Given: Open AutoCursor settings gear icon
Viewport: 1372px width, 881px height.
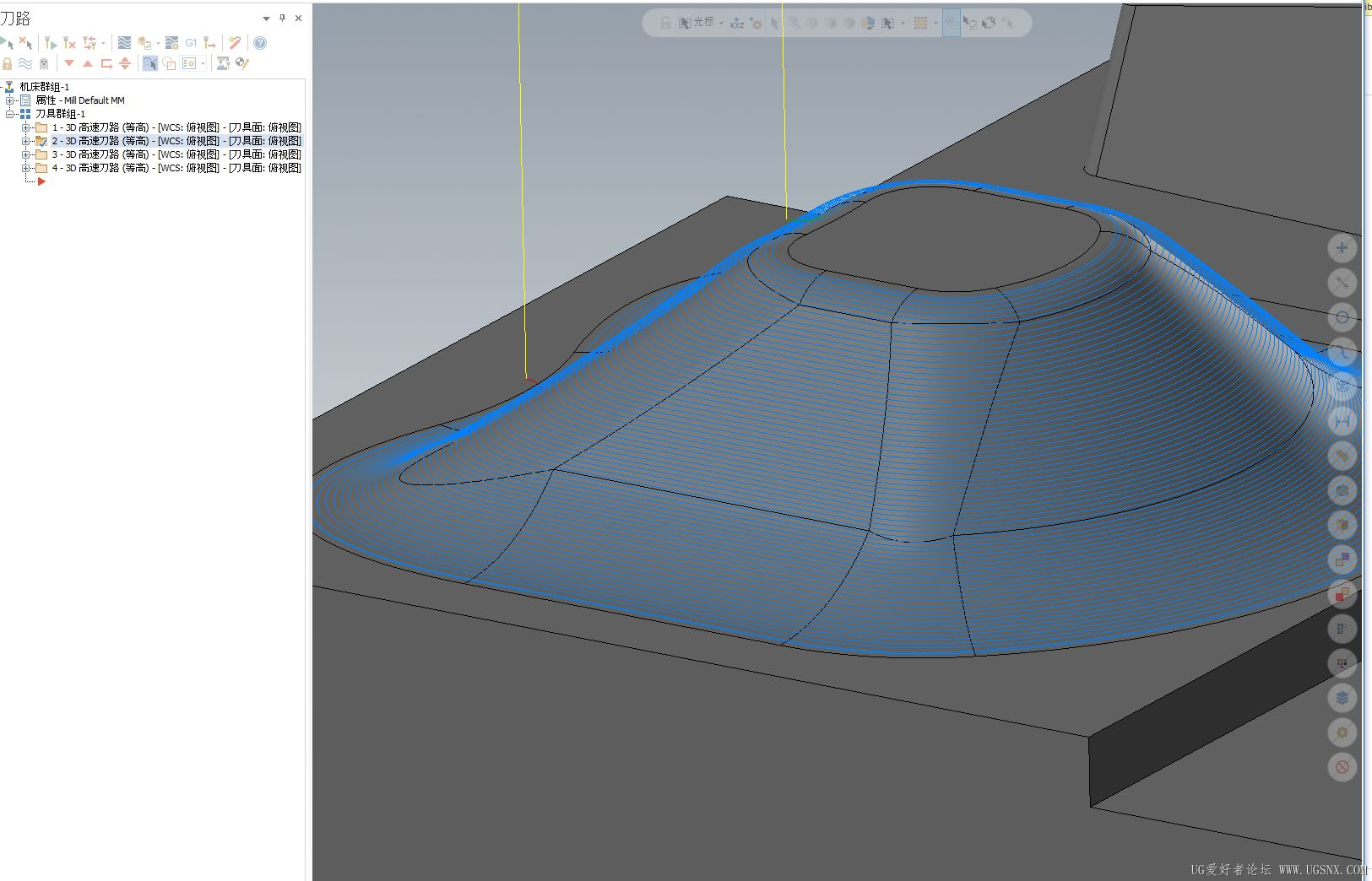Looking at the screenshot, I should 756,23.
